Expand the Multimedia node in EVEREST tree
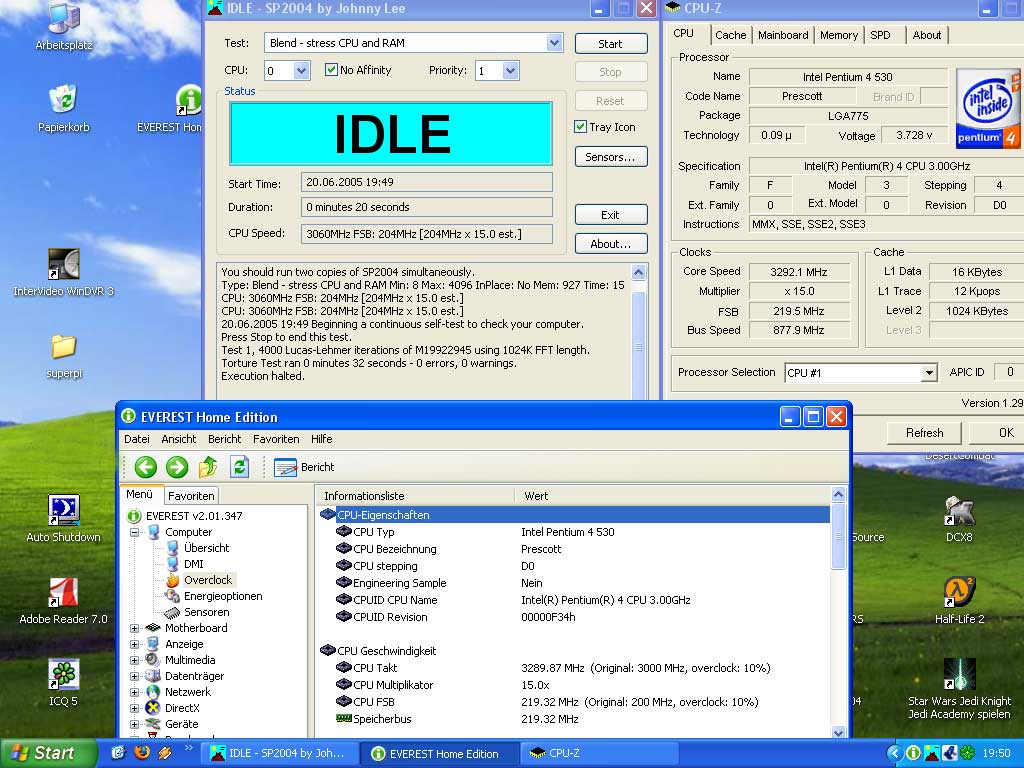The width and height of the screenshot is (1024, 768). click(x=135, y=660)
